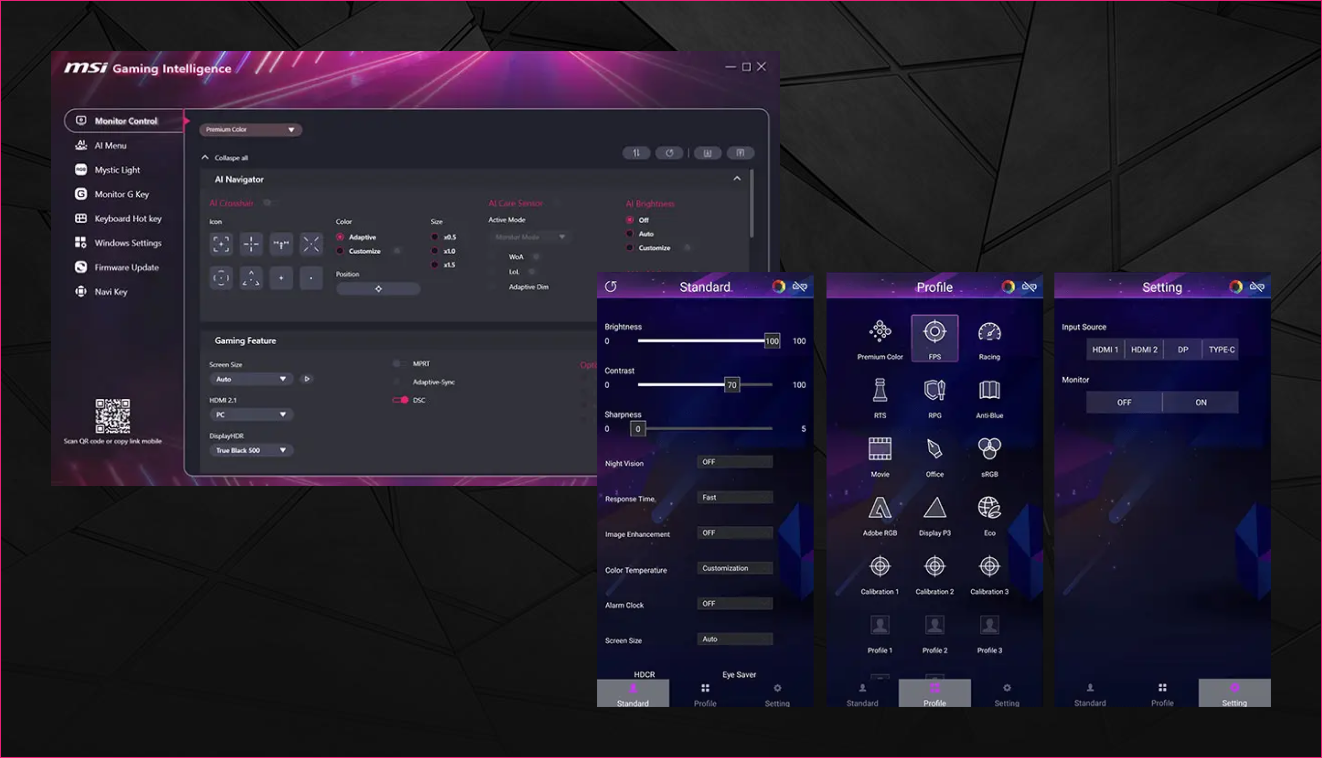Collapse the AI Navigator section chevron
The image size is (1322, 758).
(737, 179)
